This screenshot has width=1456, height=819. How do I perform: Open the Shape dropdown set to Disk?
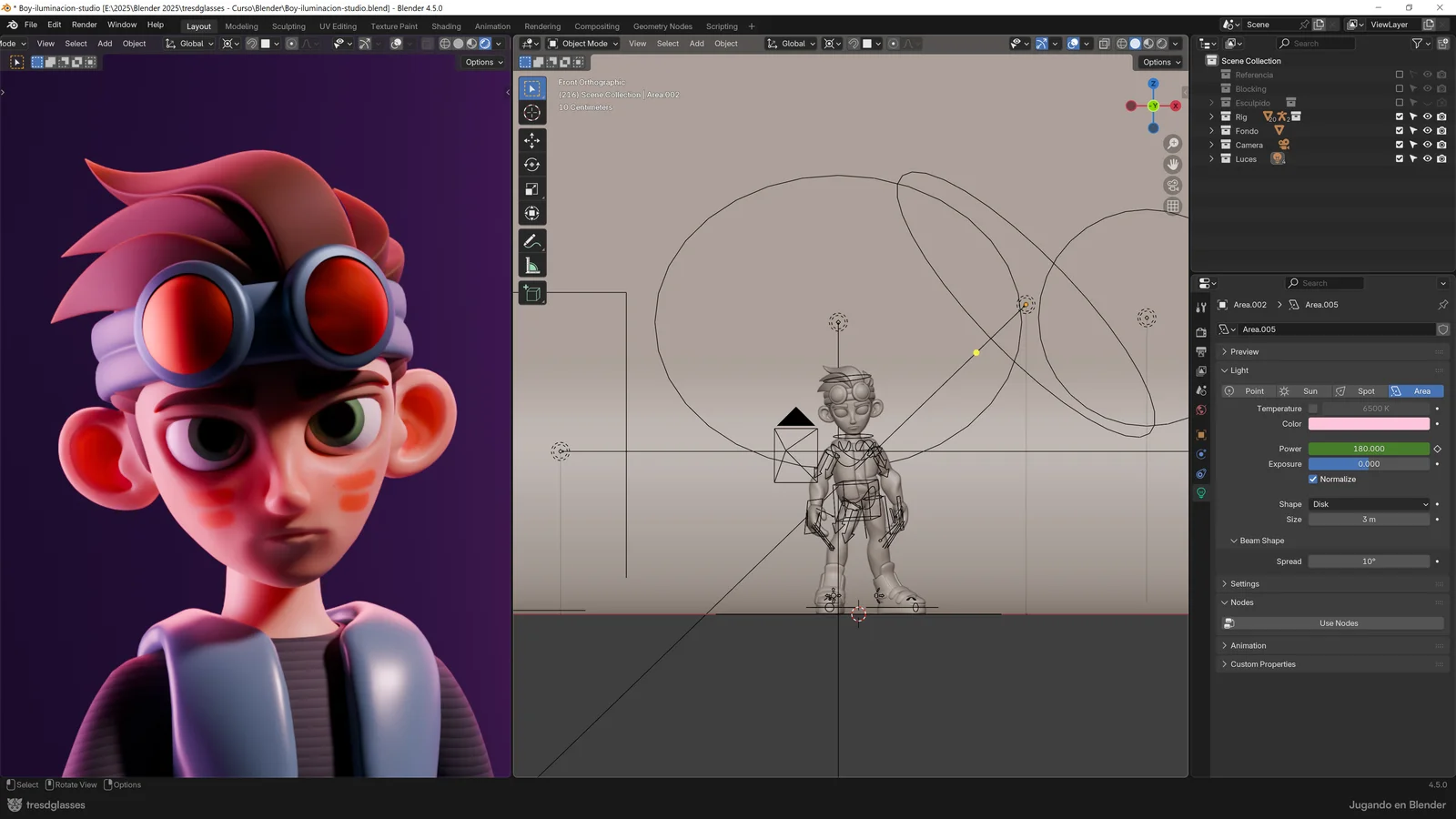(1370, 503)
